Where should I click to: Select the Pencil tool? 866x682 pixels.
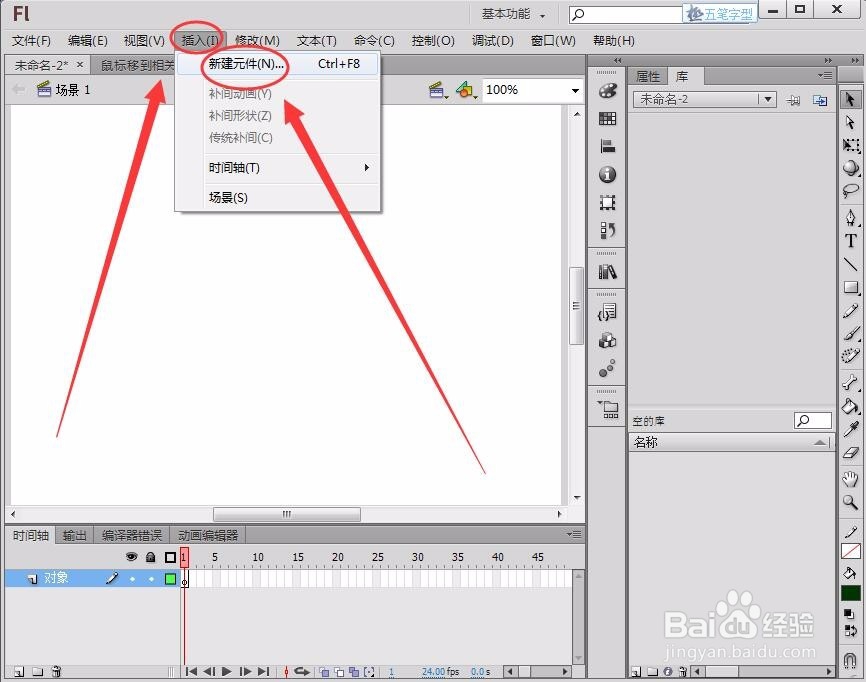tap(851, 311)
